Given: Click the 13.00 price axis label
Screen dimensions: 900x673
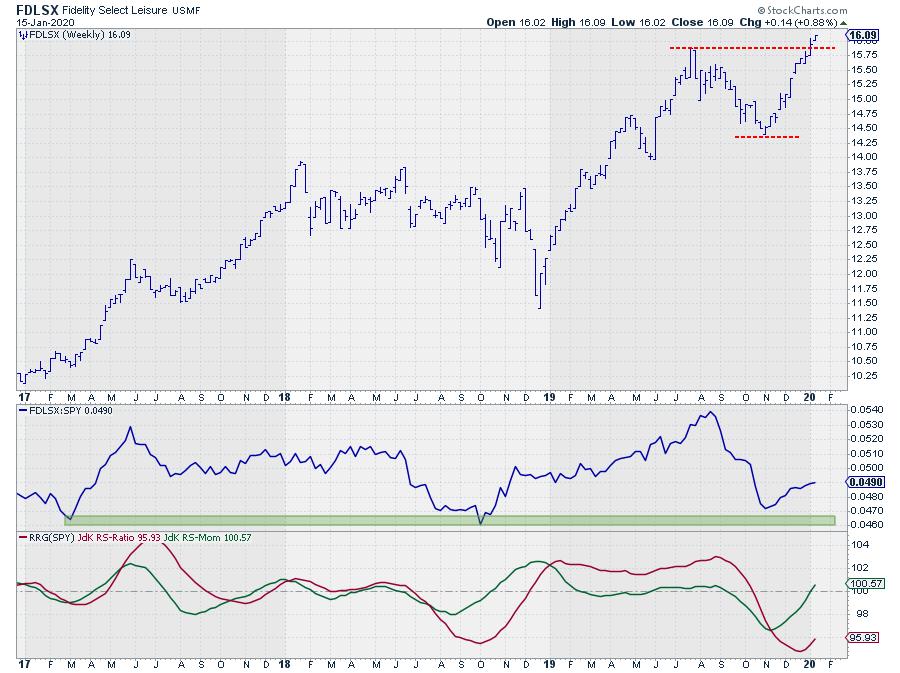Looking at the screenshot, I should (863, 216).
